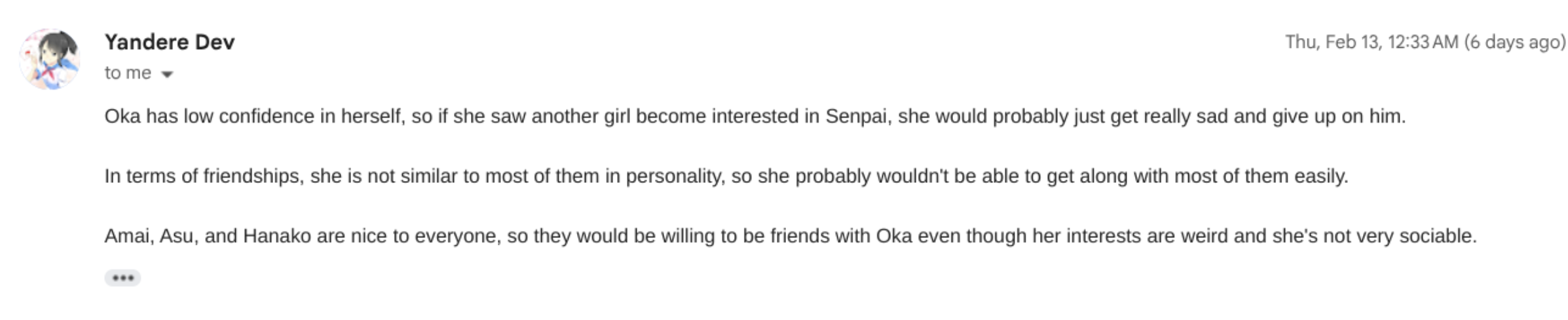Click the name "Hanako" in the third paragraph
1568x320 pixels.
coord(277,235)
